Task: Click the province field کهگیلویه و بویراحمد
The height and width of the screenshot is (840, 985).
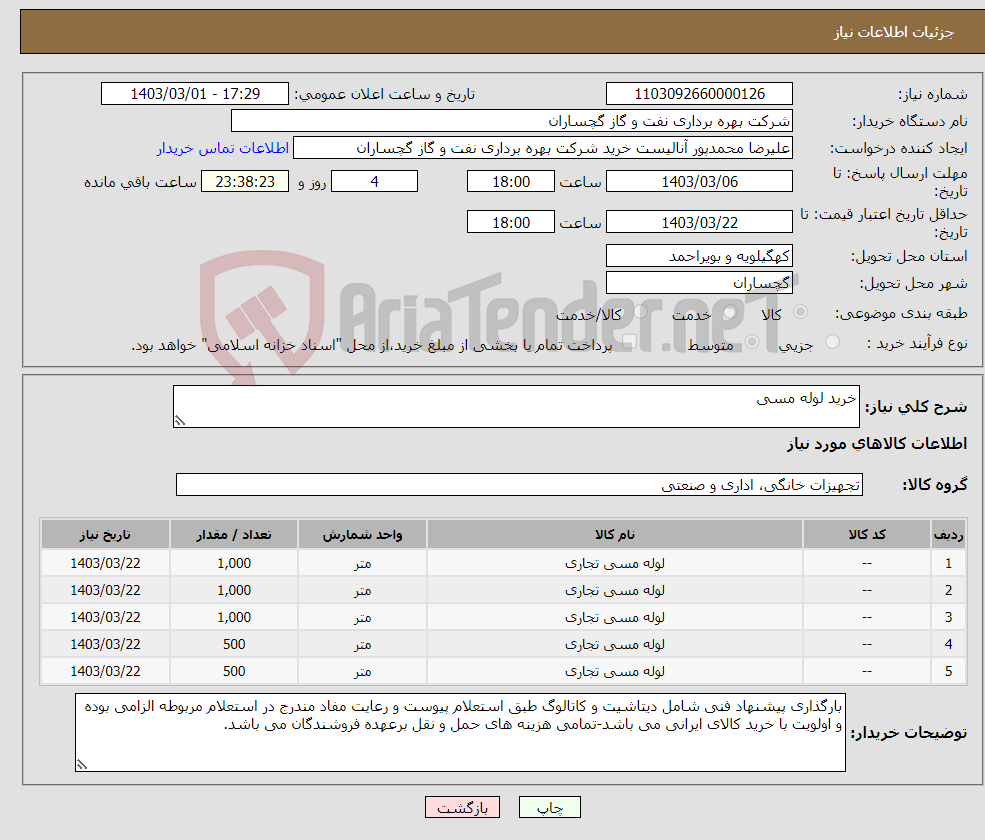Action: tap(699, 256)
